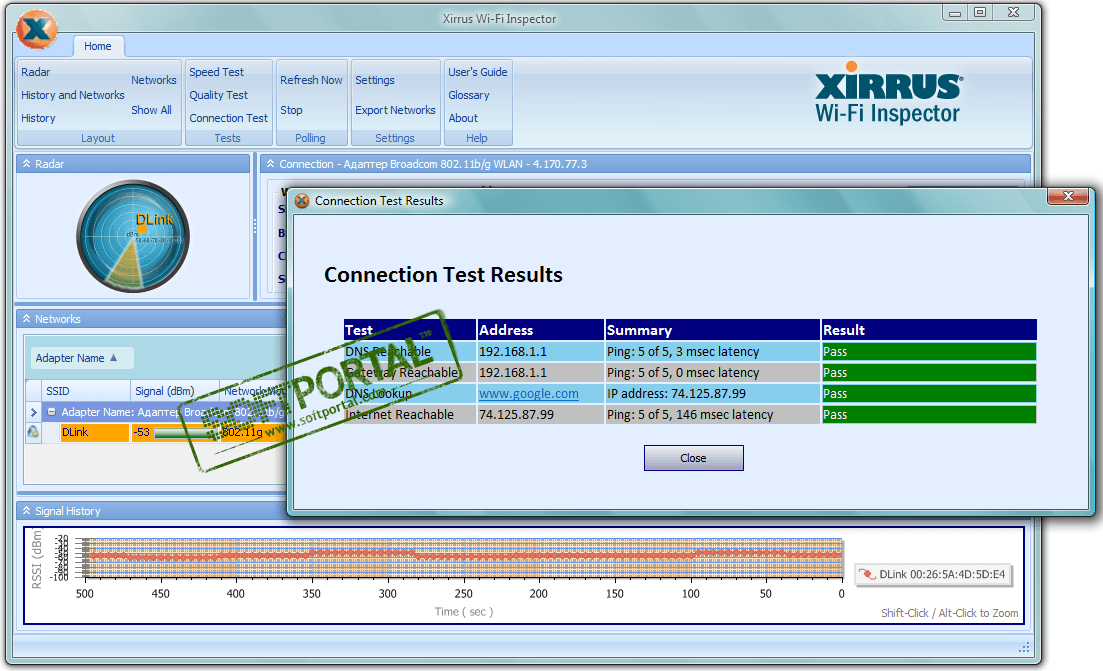Click the Connection Test Results dialog title icon
The image size is (1103, 671).
point(302,201)
